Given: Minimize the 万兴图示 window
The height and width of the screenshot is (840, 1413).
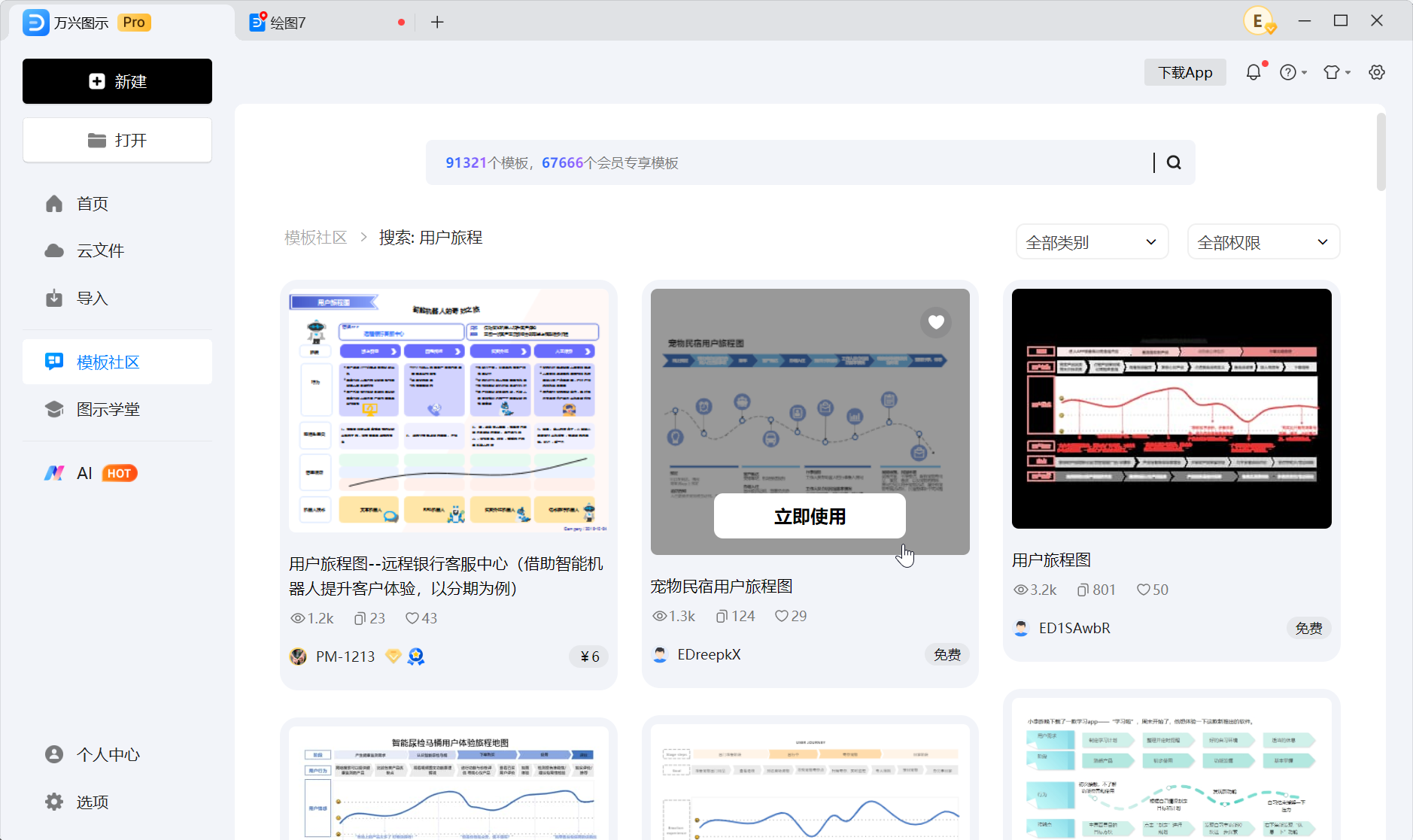Looking at the screenshot, I should pyautogui.click(x=1305, y=21).
